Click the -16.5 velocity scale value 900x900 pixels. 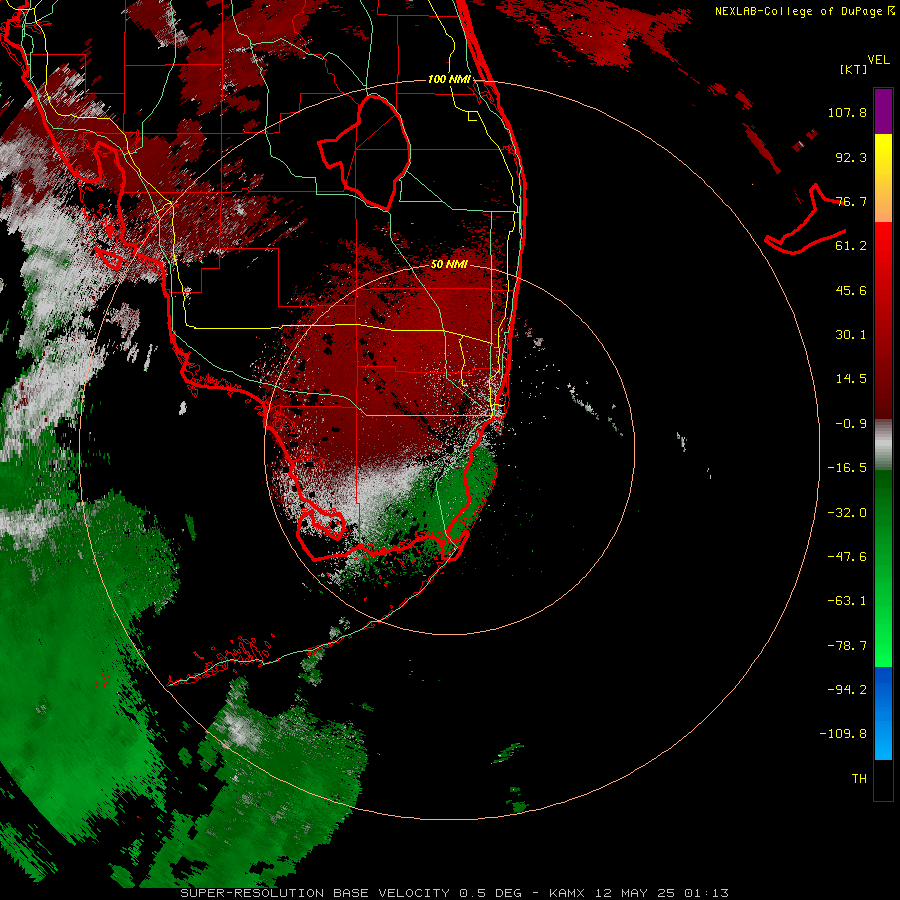(x=847, y=468)
